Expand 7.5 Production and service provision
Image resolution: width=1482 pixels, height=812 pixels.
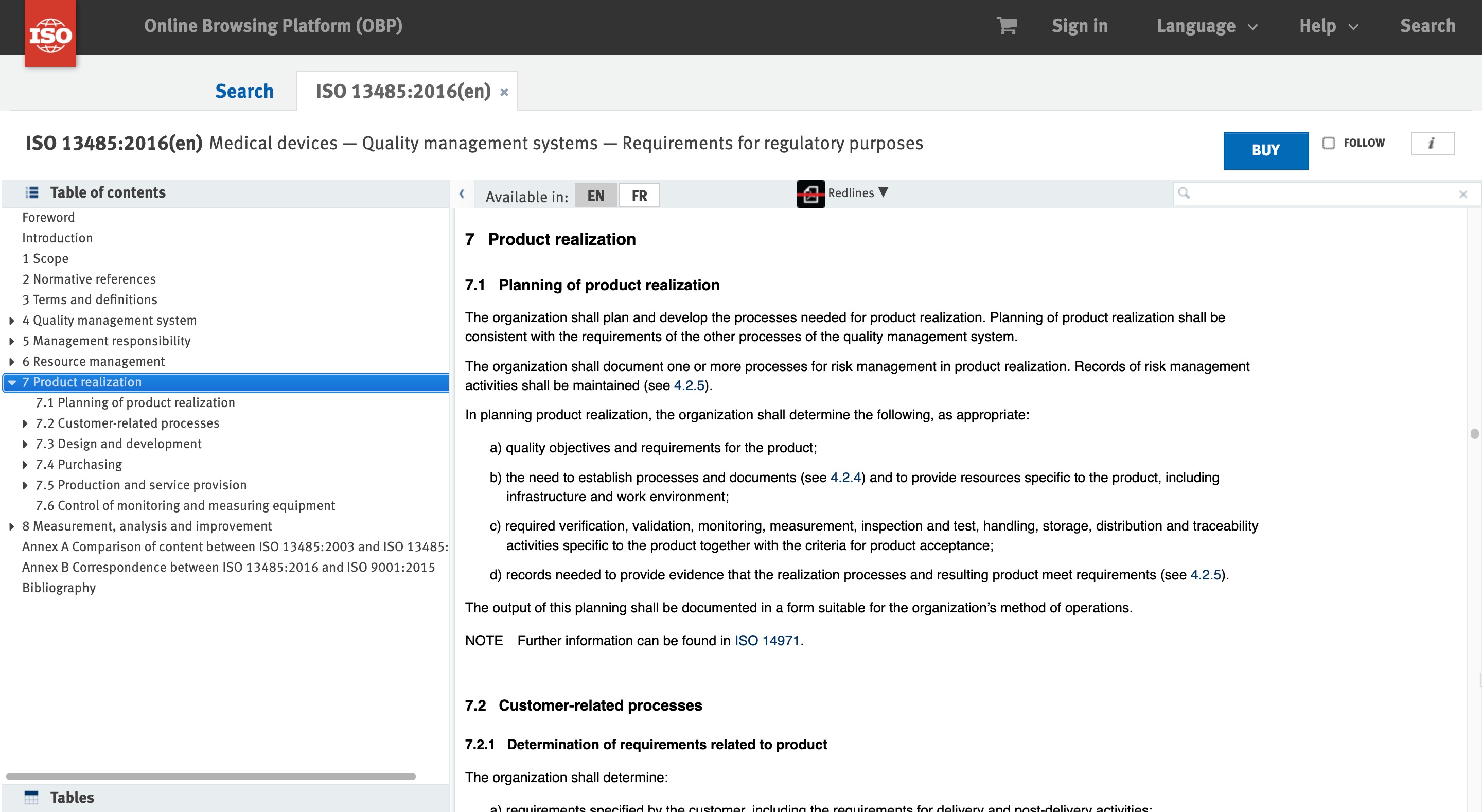coord(25,485)
